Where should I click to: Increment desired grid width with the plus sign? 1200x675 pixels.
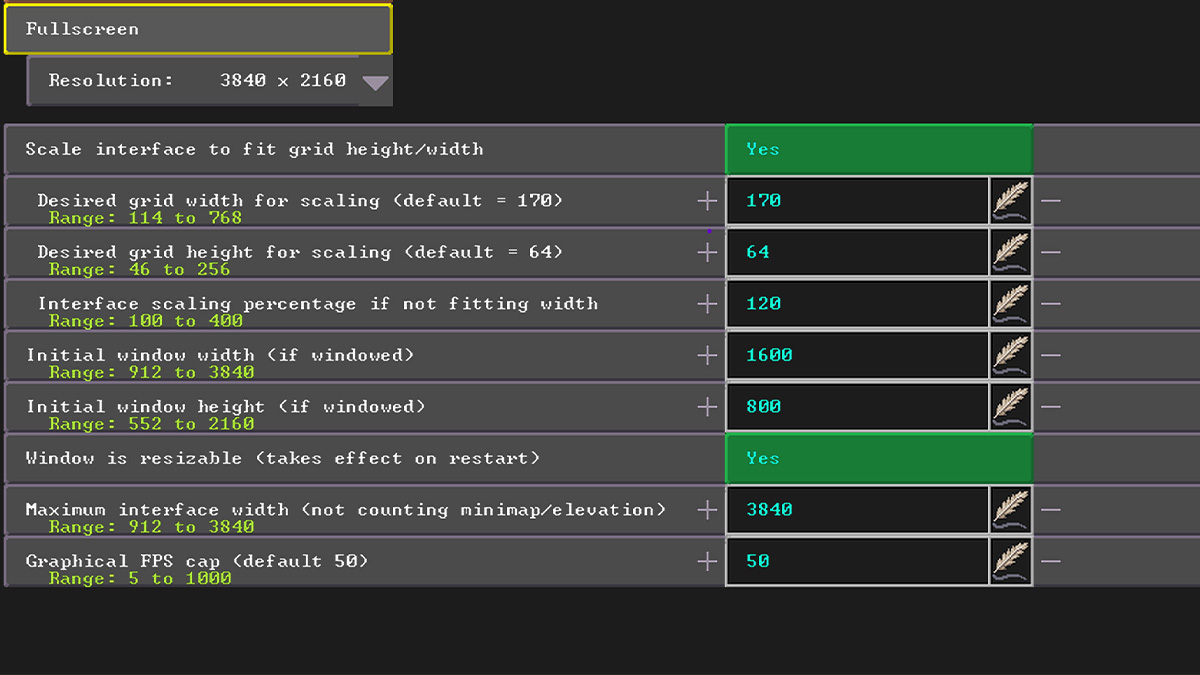tap(708, 200)
